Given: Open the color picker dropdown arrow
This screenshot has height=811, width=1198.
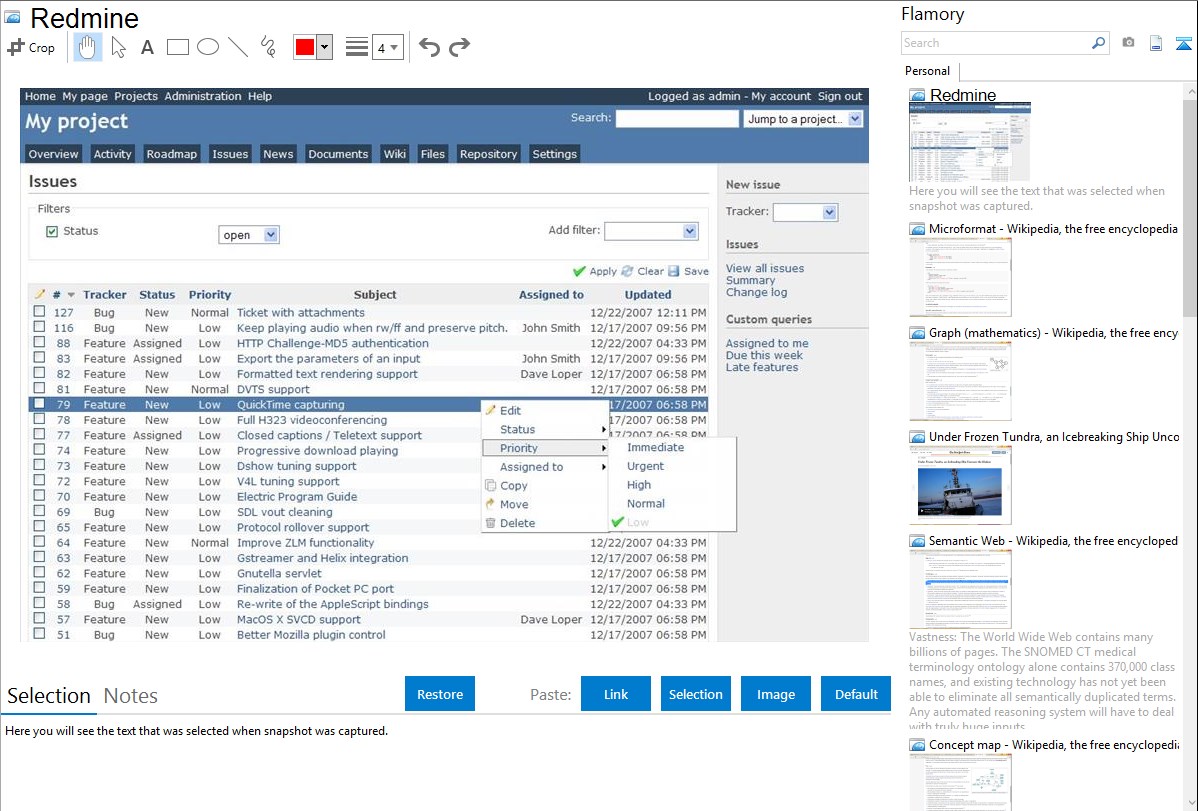Looking at the screenshot, I should (324, 48).
